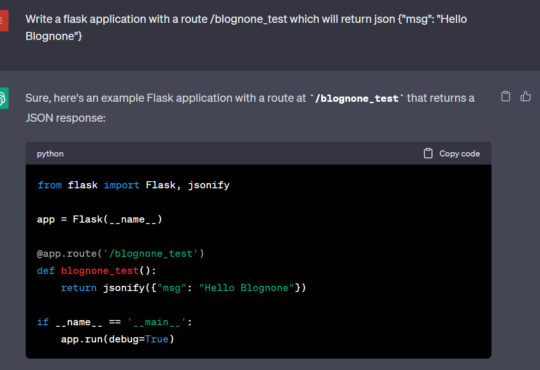Click the clipboard icon in code header
The width and height of the screenshot is (540, 370).
(428, 153)
